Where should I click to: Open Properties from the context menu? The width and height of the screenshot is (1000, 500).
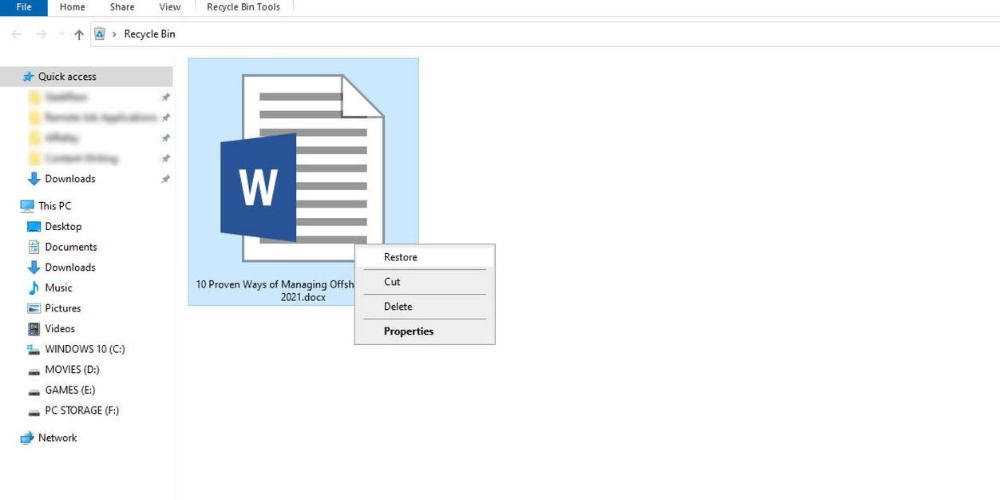[425, 331]
